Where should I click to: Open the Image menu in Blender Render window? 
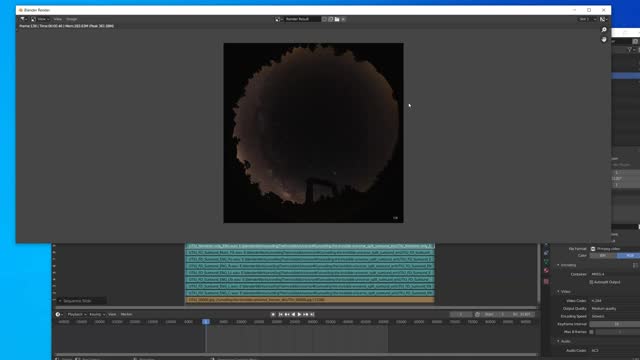pos(71,19)
